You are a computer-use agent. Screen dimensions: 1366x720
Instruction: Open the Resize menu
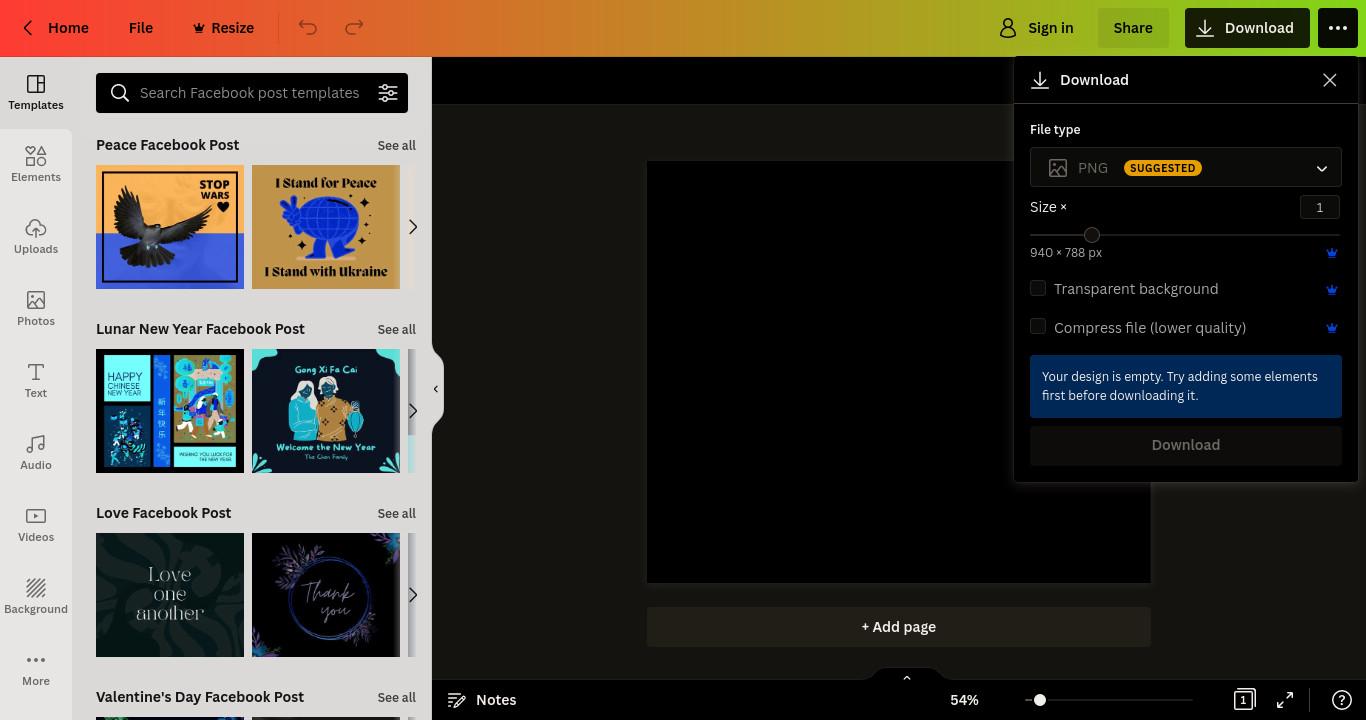coord(223,28)
